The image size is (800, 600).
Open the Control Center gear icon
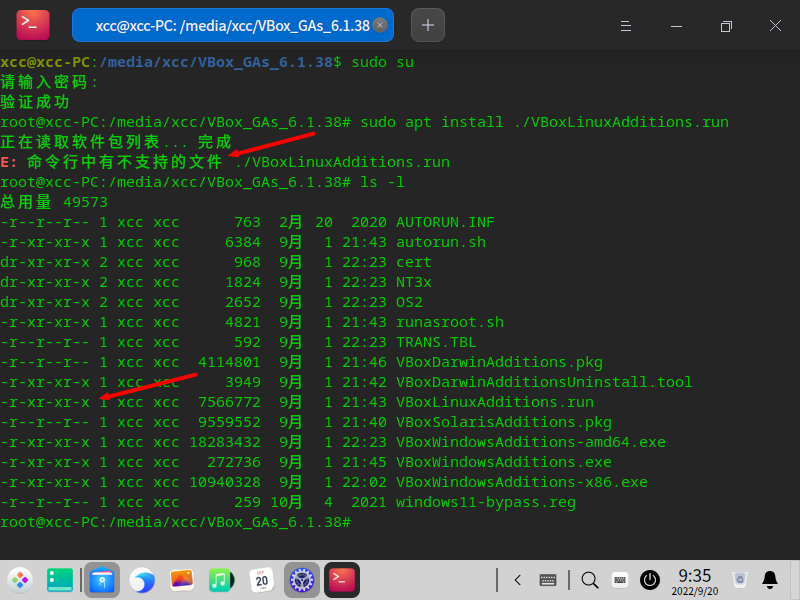[302, 580]
